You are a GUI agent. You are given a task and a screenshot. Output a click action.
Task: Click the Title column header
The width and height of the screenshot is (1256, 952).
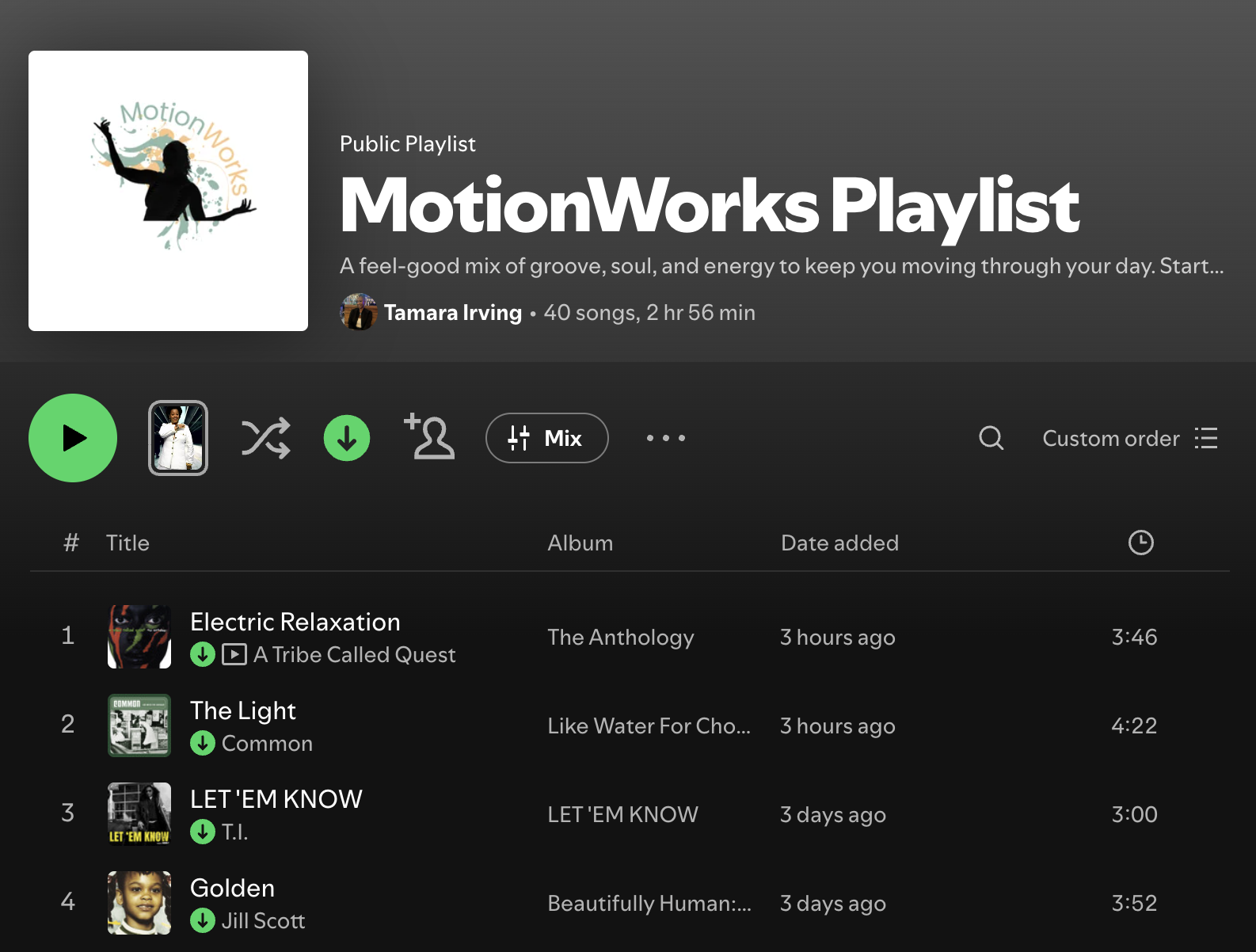pos(128,543)
